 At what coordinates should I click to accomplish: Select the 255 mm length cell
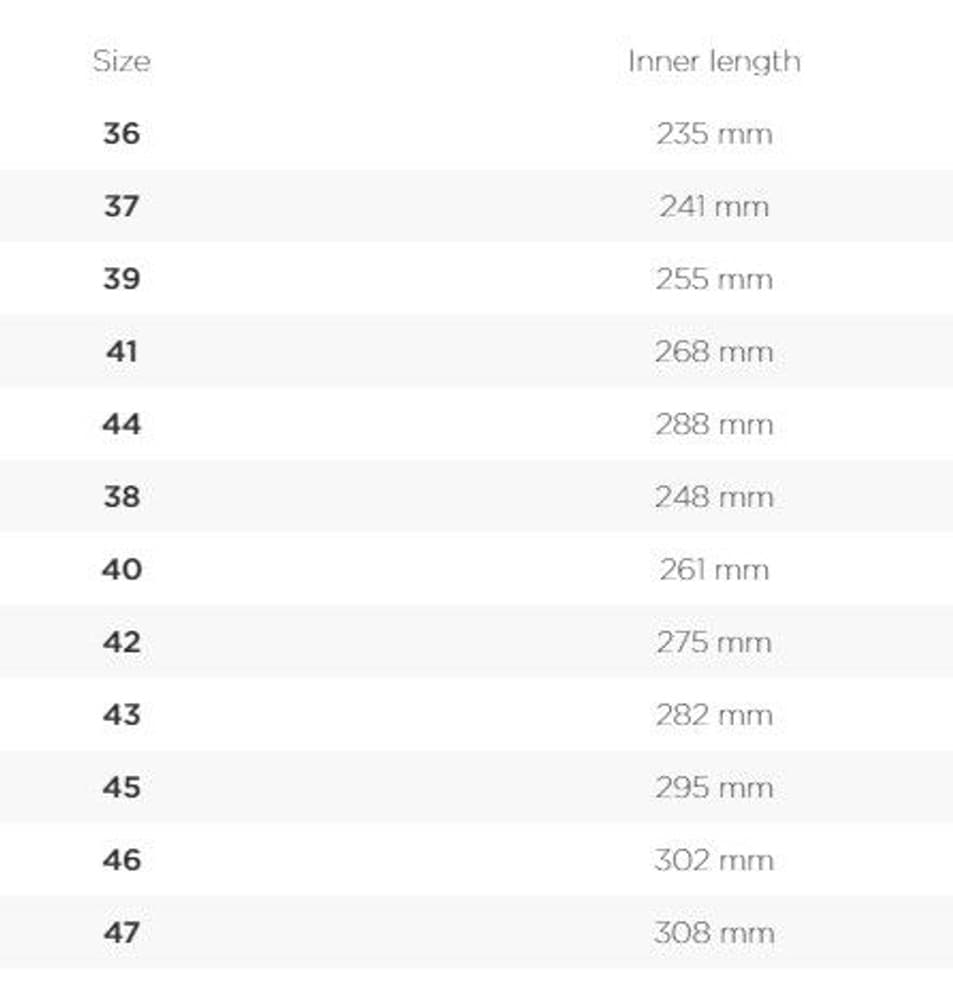click(x=714, y=279)
